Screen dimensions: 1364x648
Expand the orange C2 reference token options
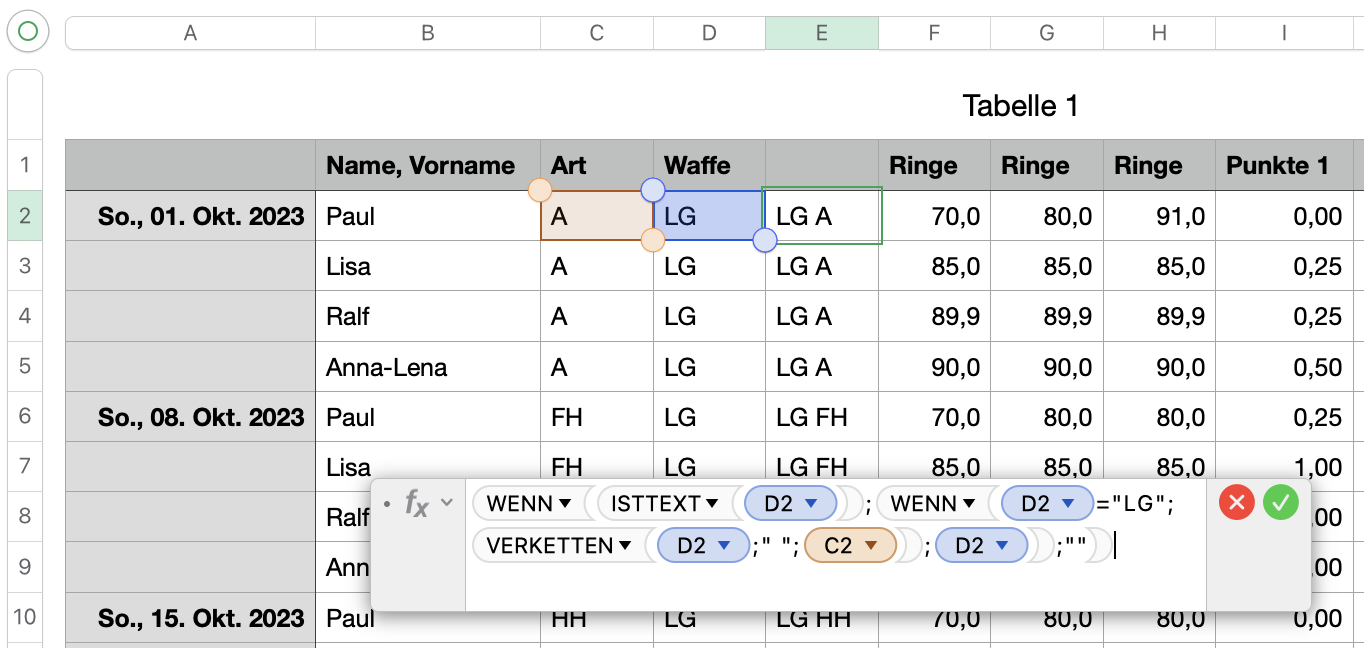click(870, 546)
